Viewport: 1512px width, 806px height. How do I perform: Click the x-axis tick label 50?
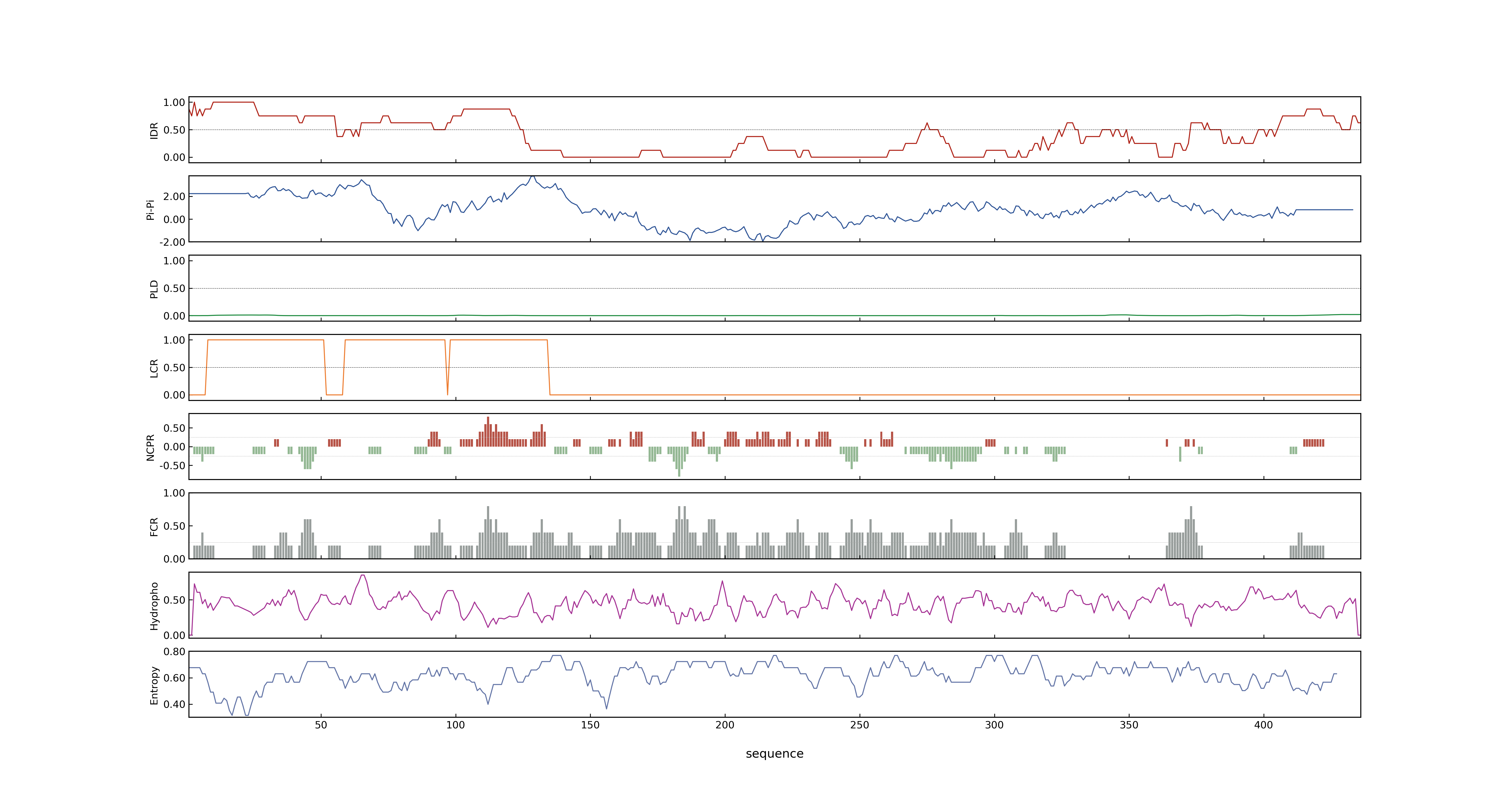(x=321, y=725)
